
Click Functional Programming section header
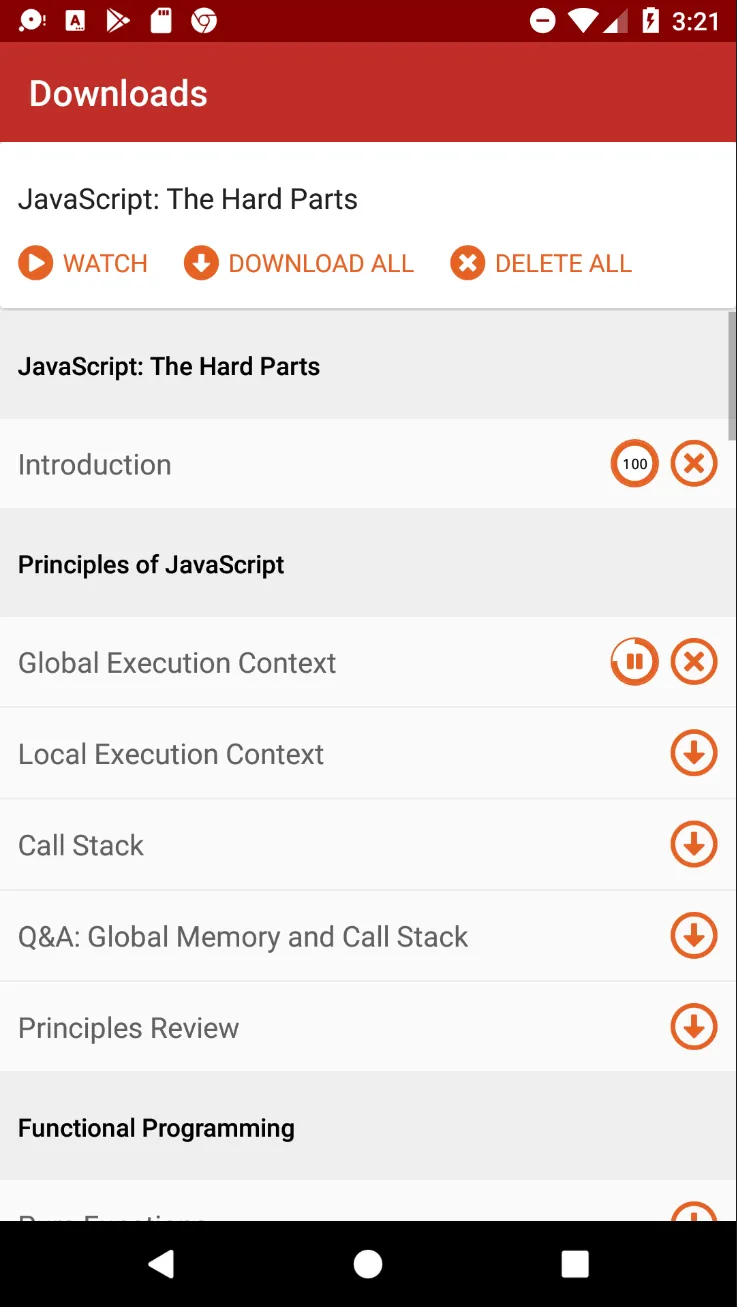368,1128
